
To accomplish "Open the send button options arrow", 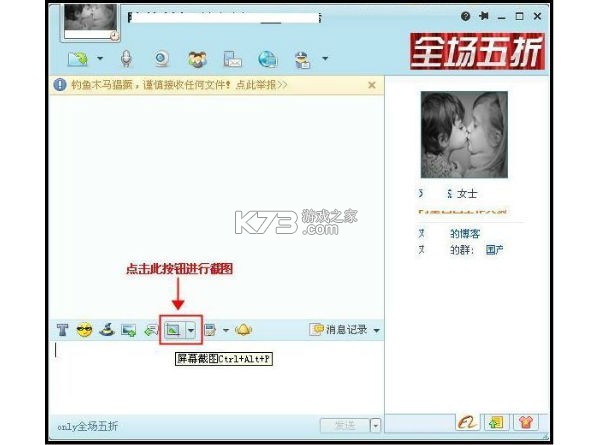I will [375, 426].
